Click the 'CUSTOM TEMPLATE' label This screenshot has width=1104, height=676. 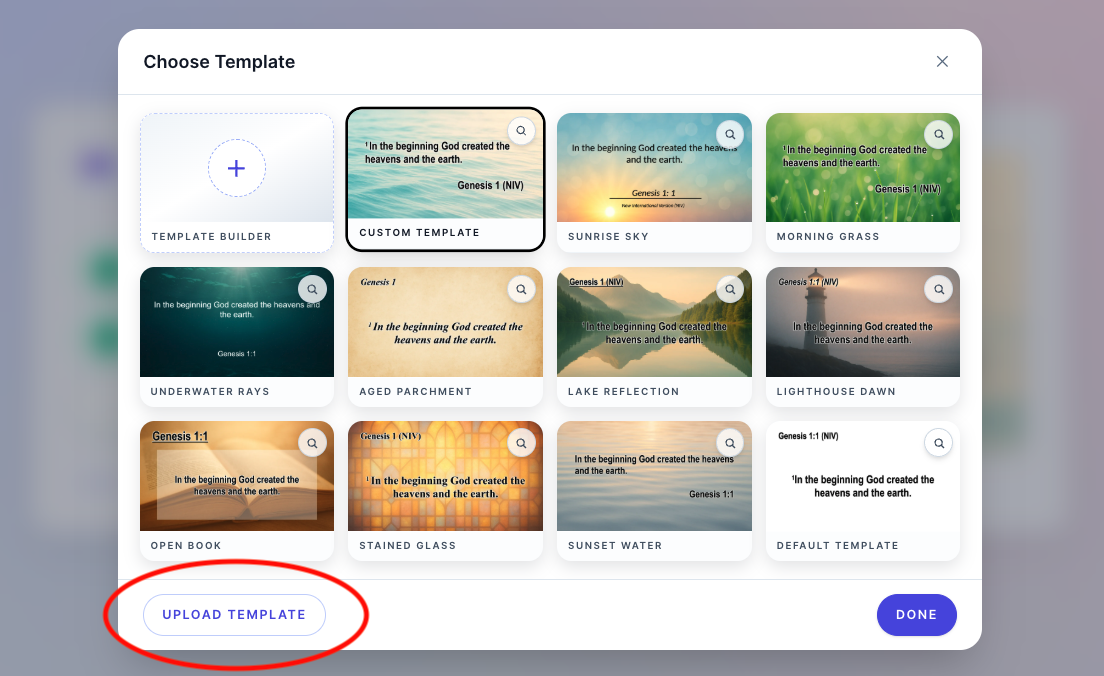click(x=419, y=232)
